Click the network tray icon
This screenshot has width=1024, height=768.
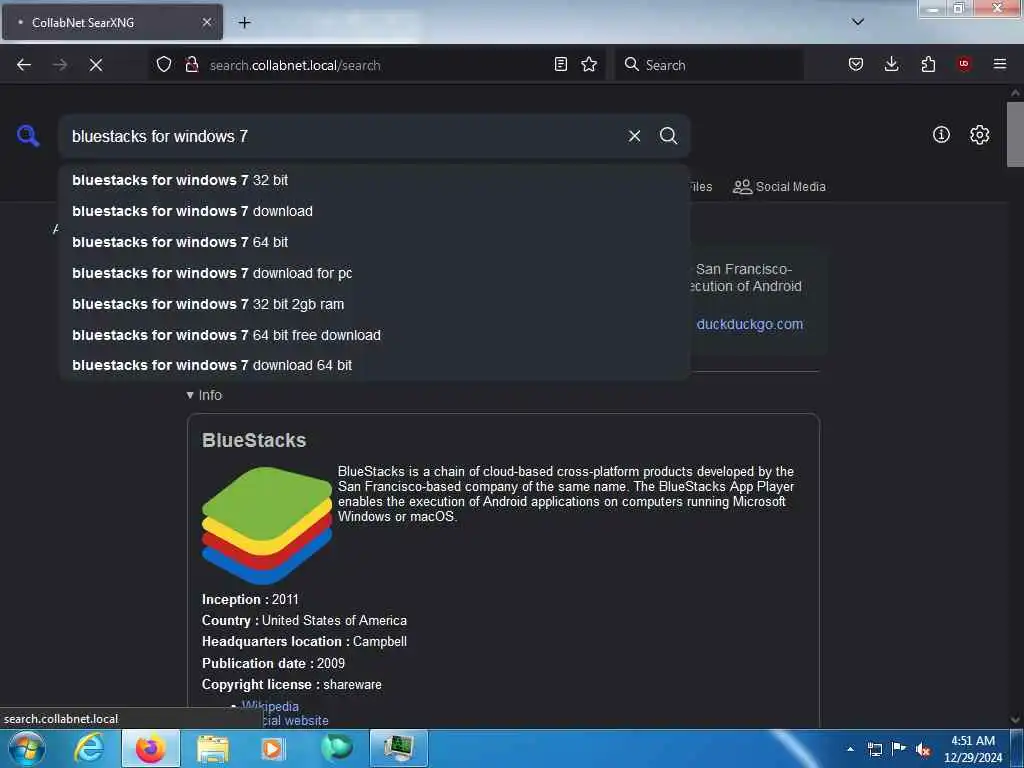point(874,749)
